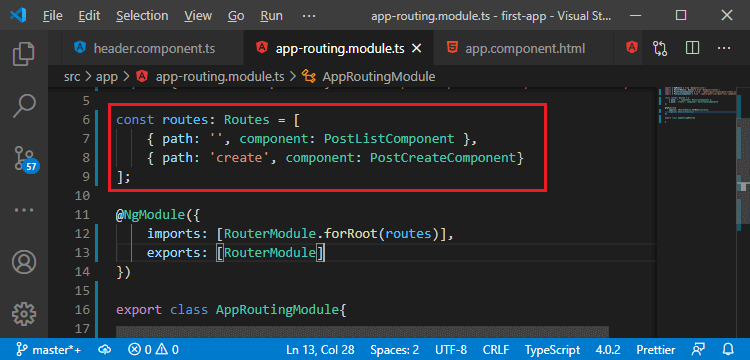Open the Edit menu
This screenshot has height=360, width=750.
[88, 16]
